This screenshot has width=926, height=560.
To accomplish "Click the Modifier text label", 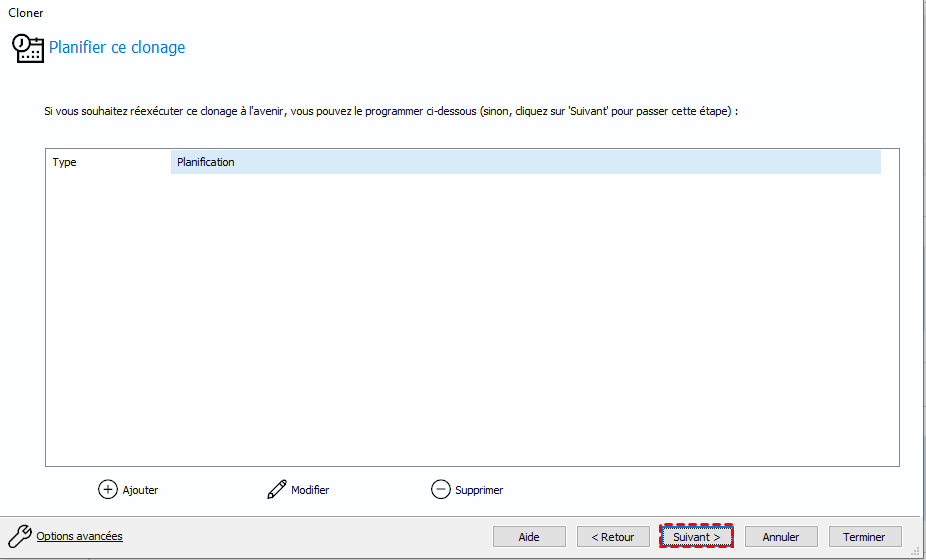I will [x=310, y=490].
